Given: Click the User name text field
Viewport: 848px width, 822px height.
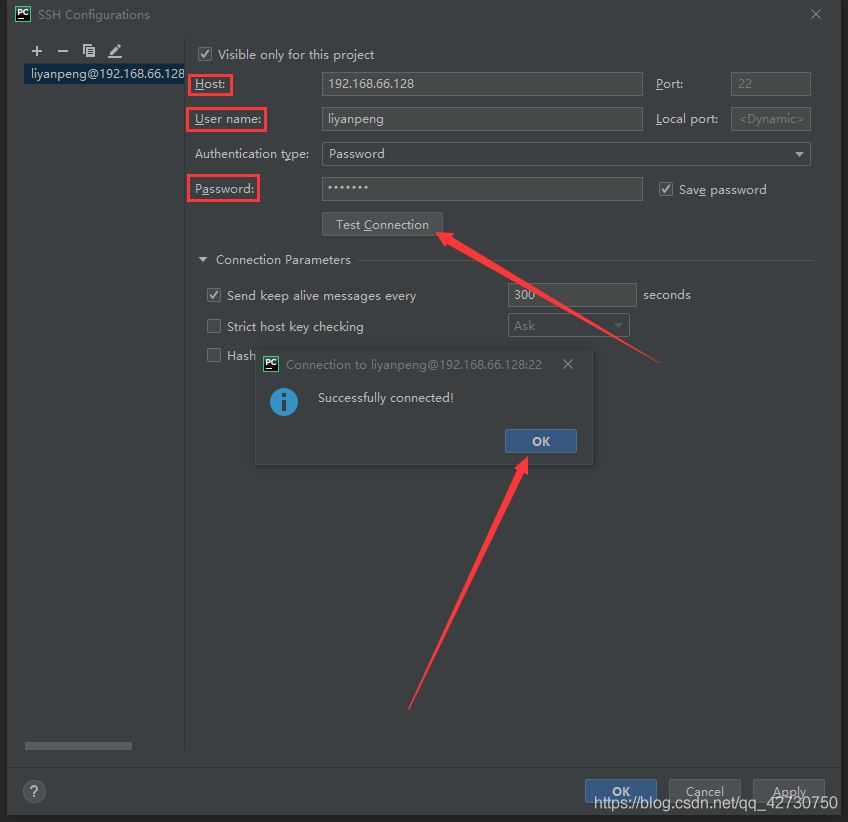Looking at the screenshot, I should 482,119.
